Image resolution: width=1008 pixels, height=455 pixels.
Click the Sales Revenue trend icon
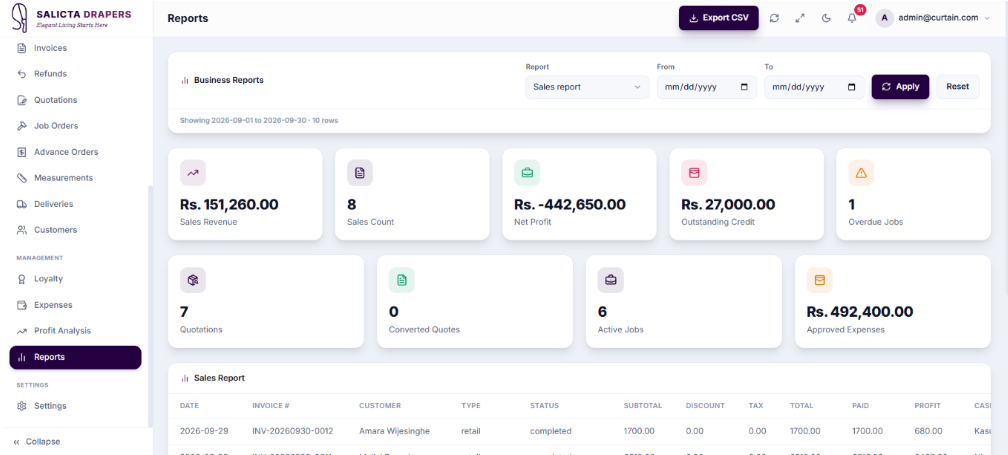(193, 173)
